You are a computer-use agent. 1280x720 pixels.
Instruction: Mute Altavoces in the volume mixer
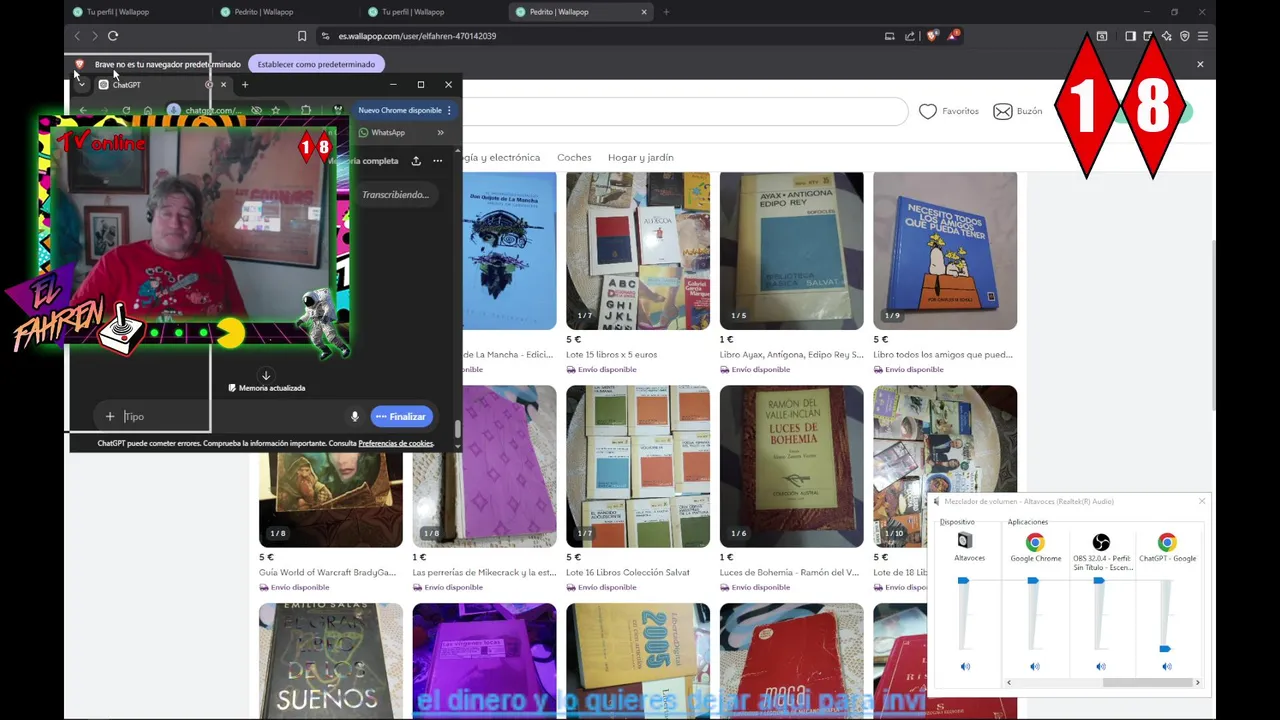(965, 666)
